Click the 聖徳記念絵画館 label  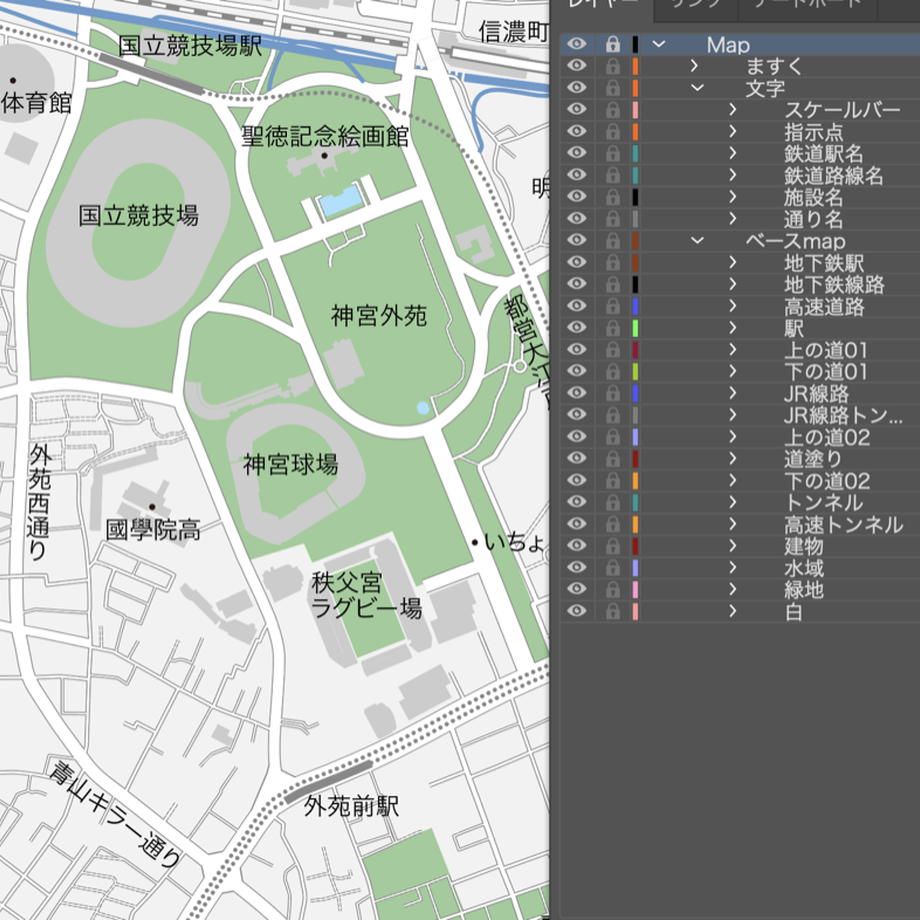325,136
